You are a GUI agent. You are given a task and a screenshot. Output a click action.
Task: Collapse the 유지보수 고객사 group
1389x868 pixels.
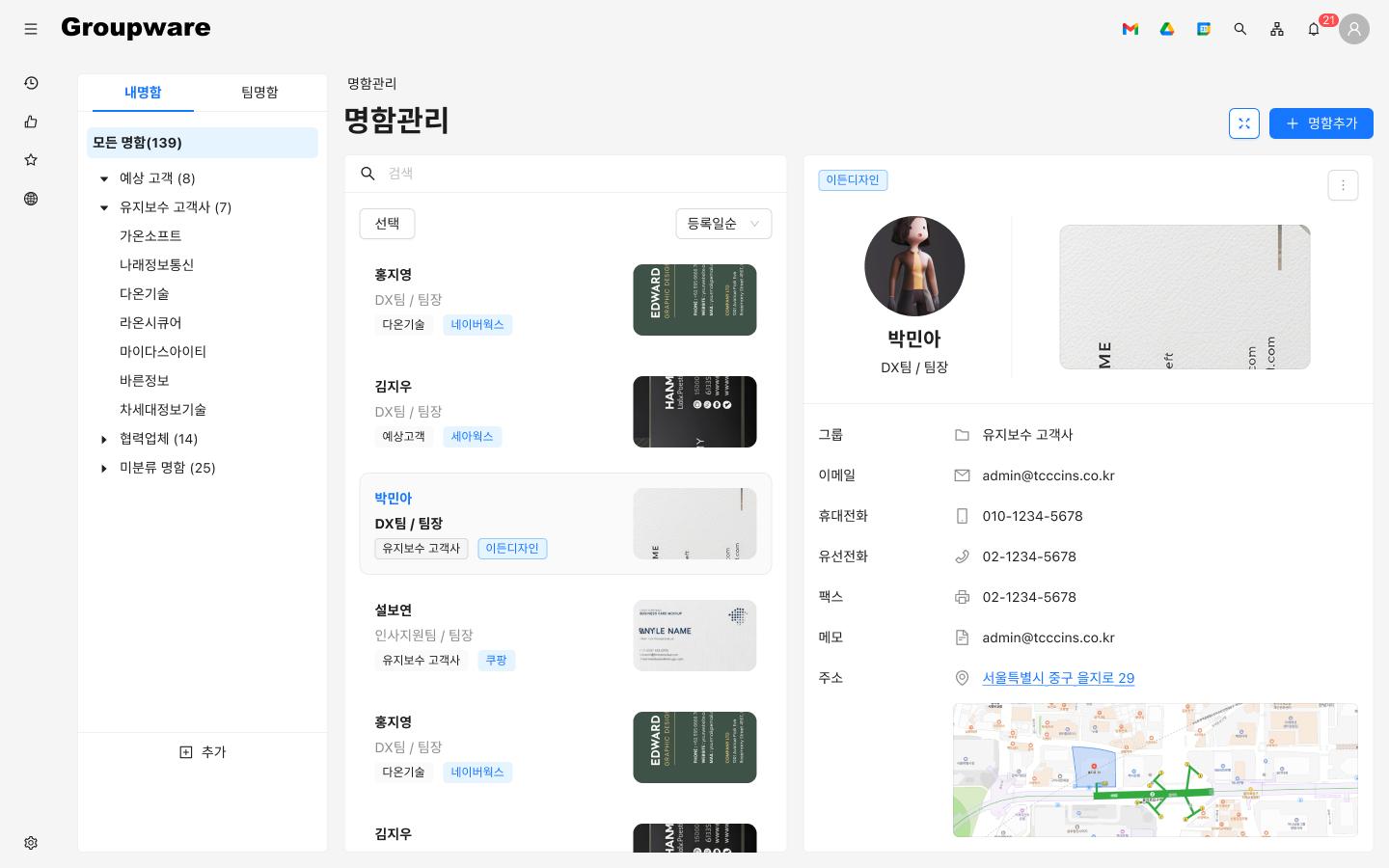click(104, 207)
